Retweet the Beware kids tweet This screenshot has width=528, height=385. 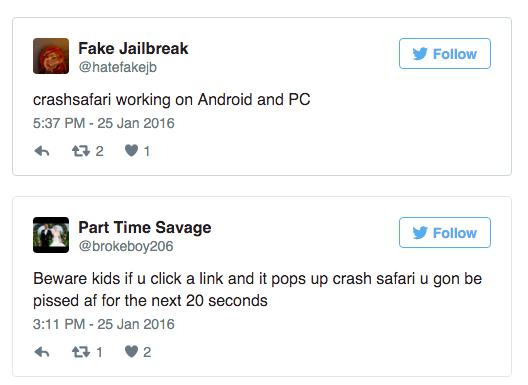click(81, 352)
